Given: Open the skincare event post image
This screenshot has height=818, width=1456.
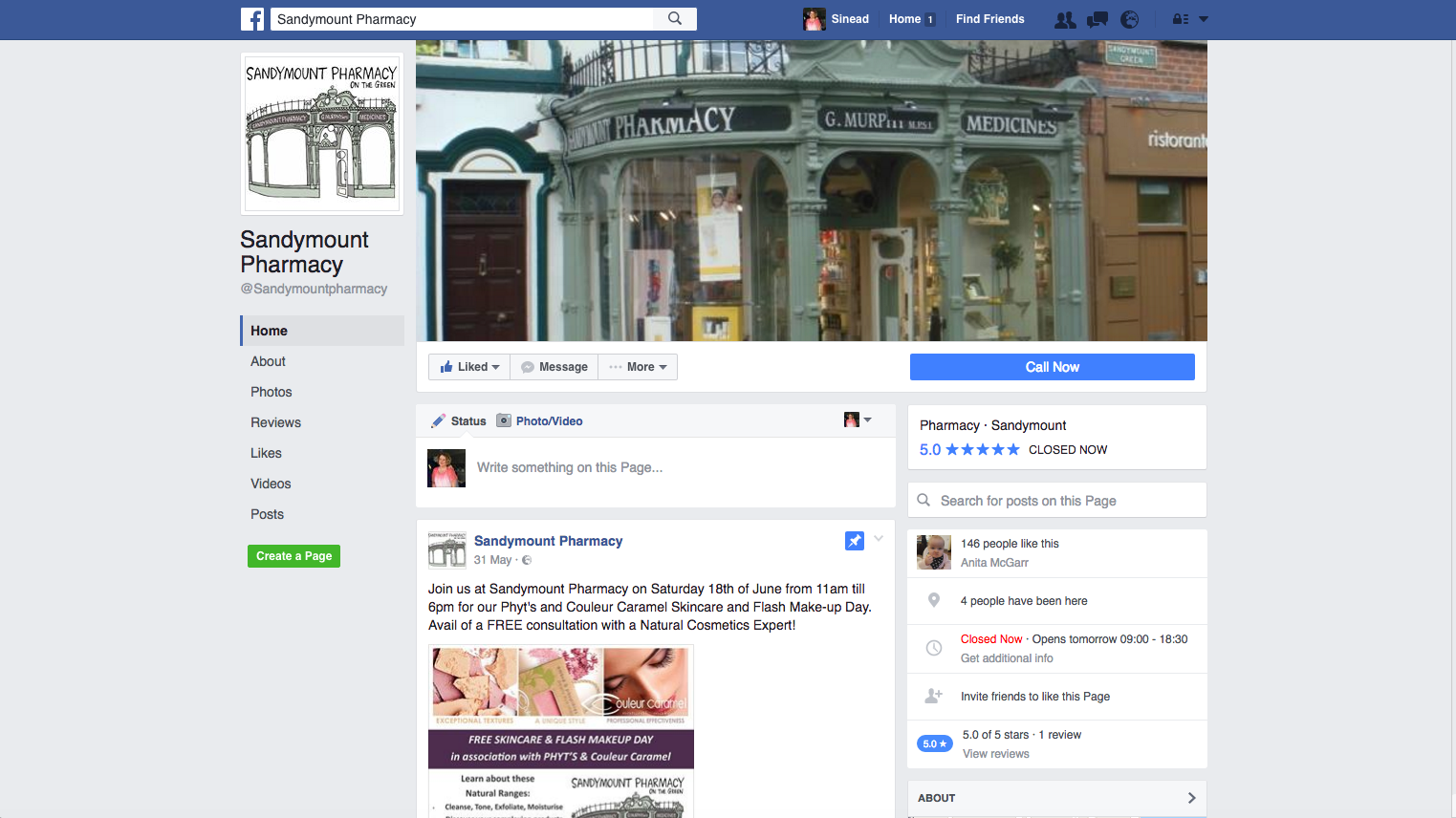Looking at the screenshot, I should coord(561,731).
